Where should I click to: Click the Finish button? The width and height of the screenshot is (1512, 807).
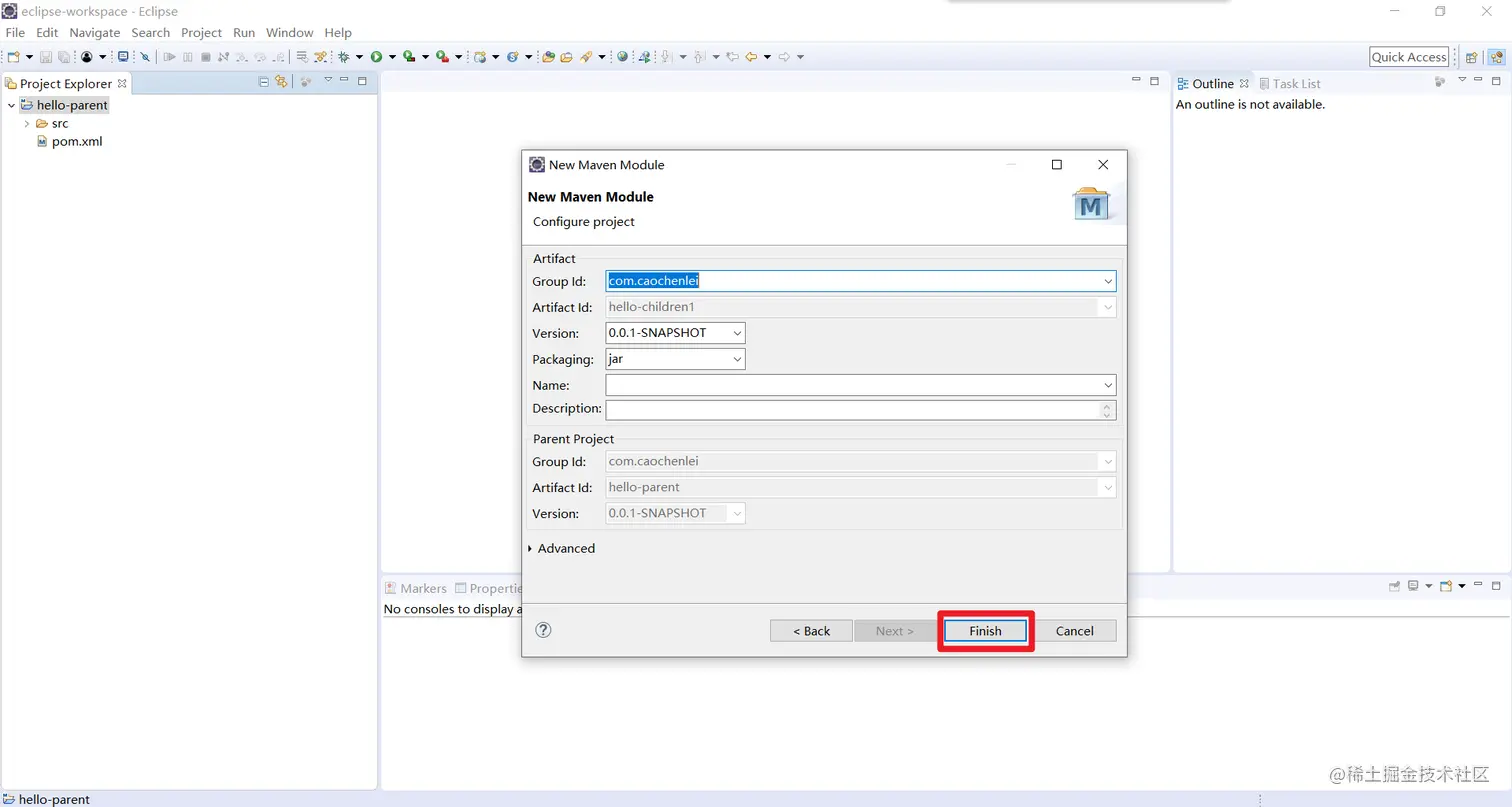coord(985,631)
